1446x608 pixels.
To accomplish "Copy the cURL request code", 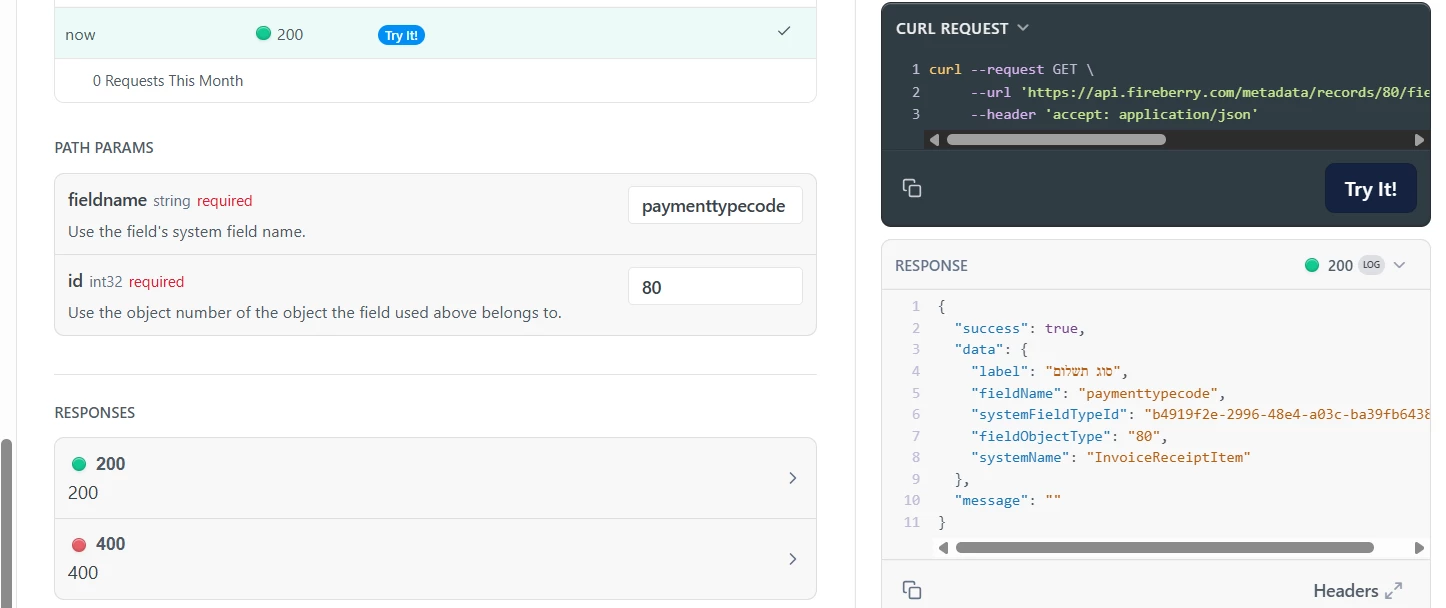I will (x=912, y=188).
